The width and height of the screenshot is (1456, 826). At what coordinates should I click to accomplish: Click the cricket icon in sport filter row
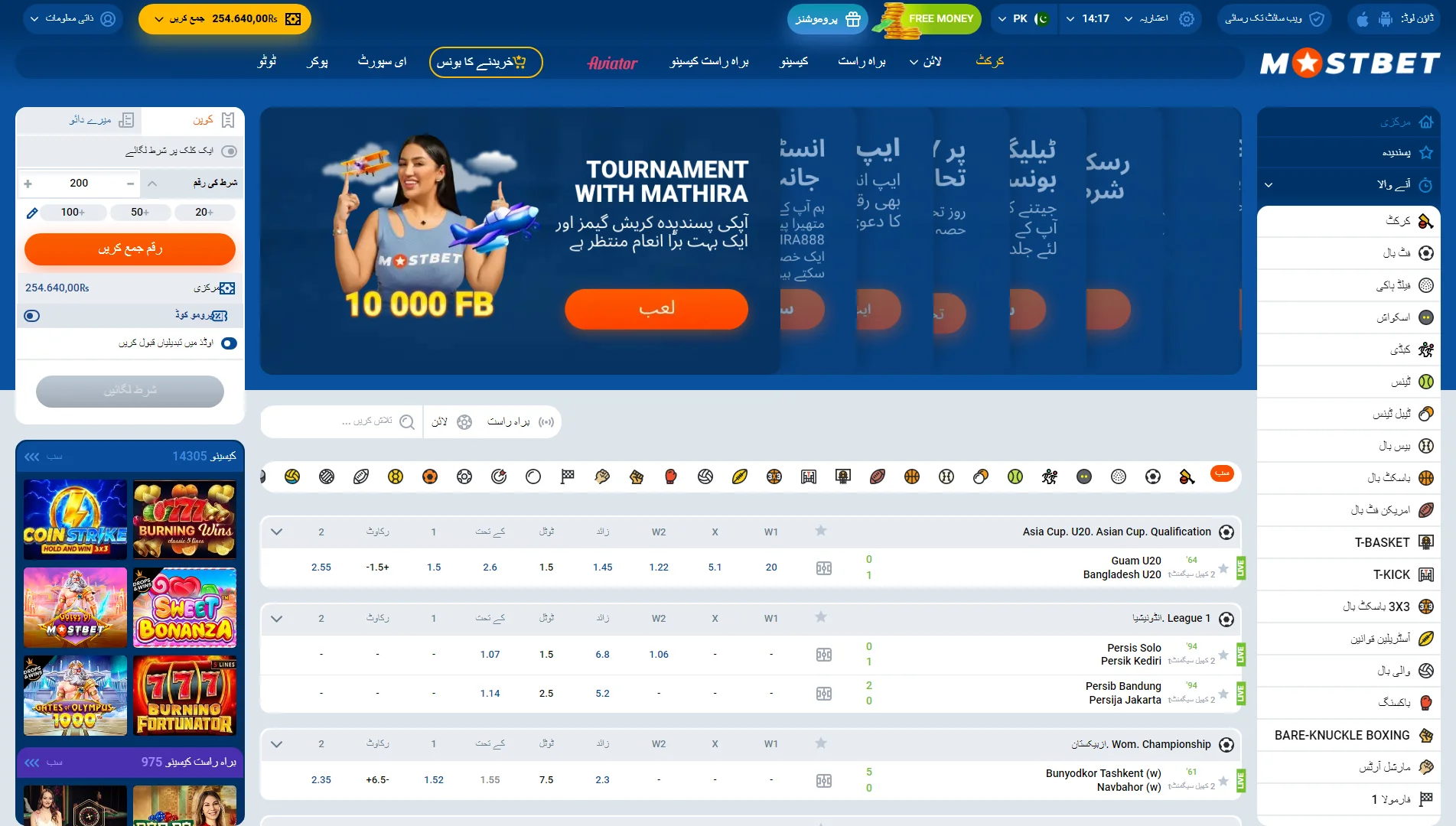pyautogui.click(x=1187, y=477)
